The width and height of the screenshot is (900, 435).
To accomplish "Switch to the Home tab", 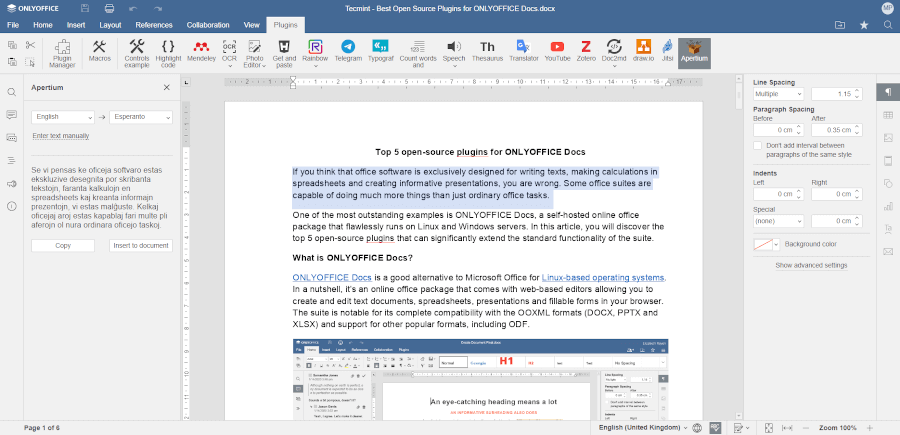I will [43, 25].
